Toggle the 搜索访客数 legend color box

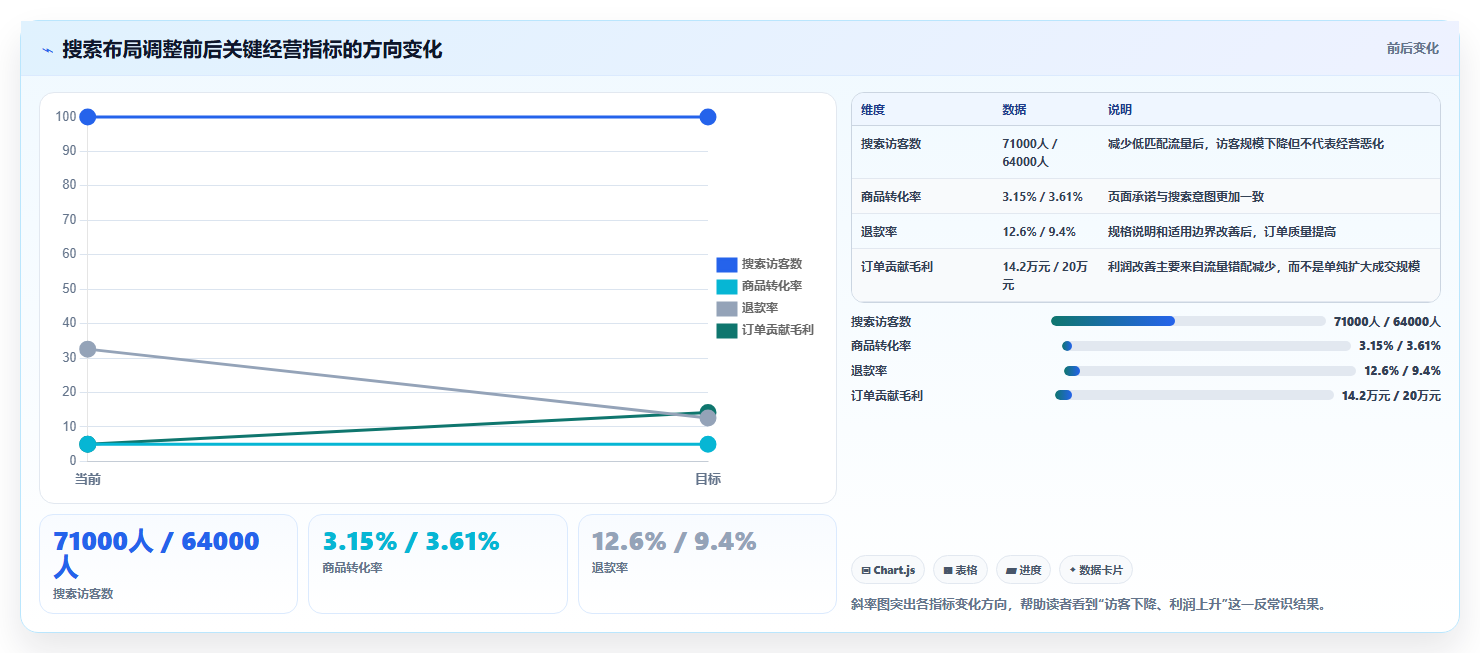pyautogui.click(x=726, y=264)
